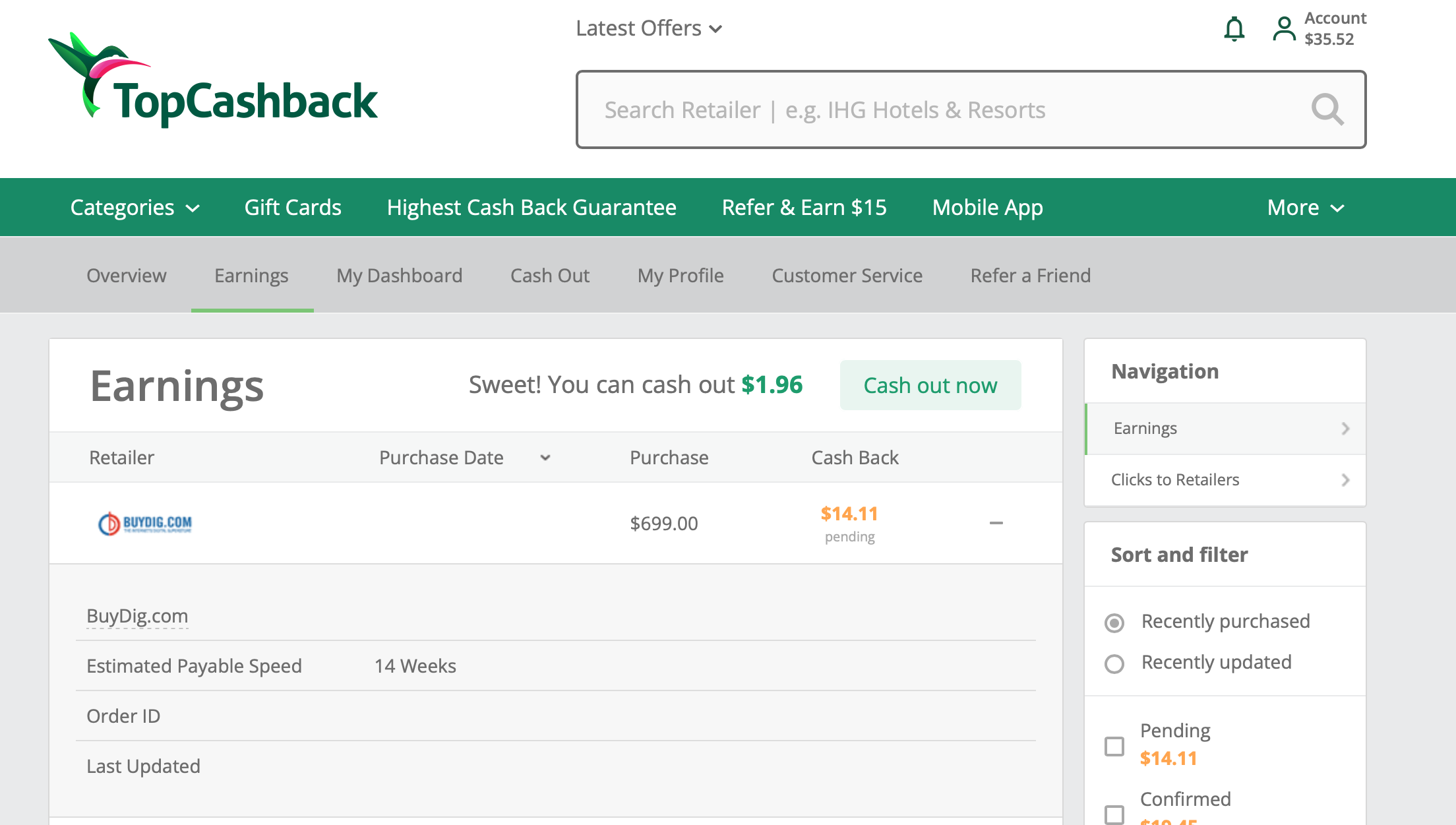Open the Refer a Friend tab
This screenshot has height=825, width=1456.
(x=1030, y=276)
